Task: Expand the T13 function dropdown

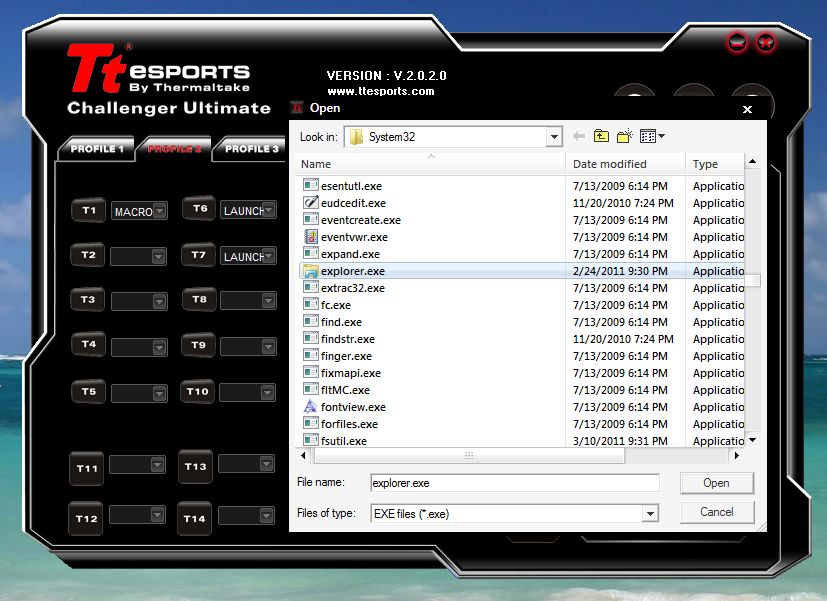Action: [266, 463]
